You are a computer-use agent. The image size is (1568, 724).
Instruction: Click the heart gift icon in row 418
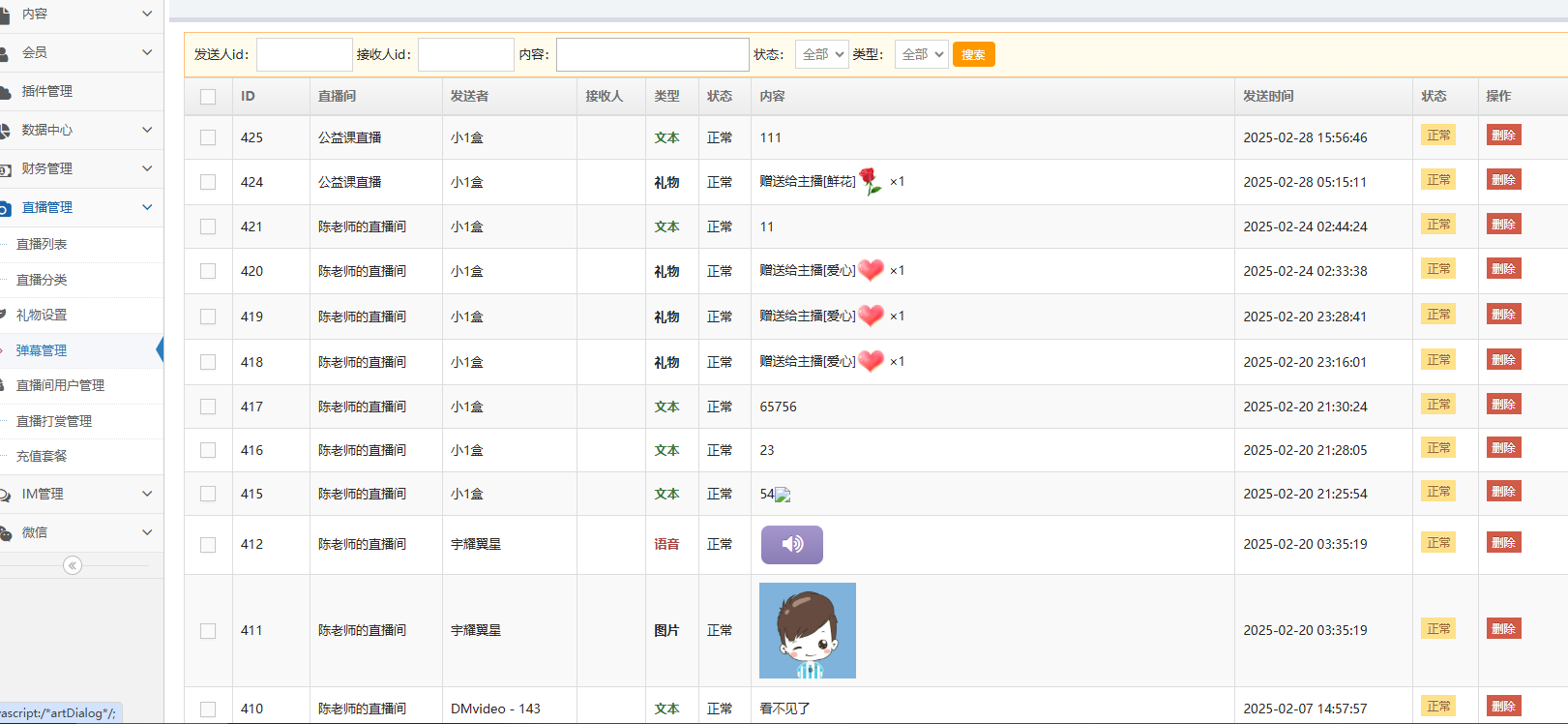click(871, 361)
